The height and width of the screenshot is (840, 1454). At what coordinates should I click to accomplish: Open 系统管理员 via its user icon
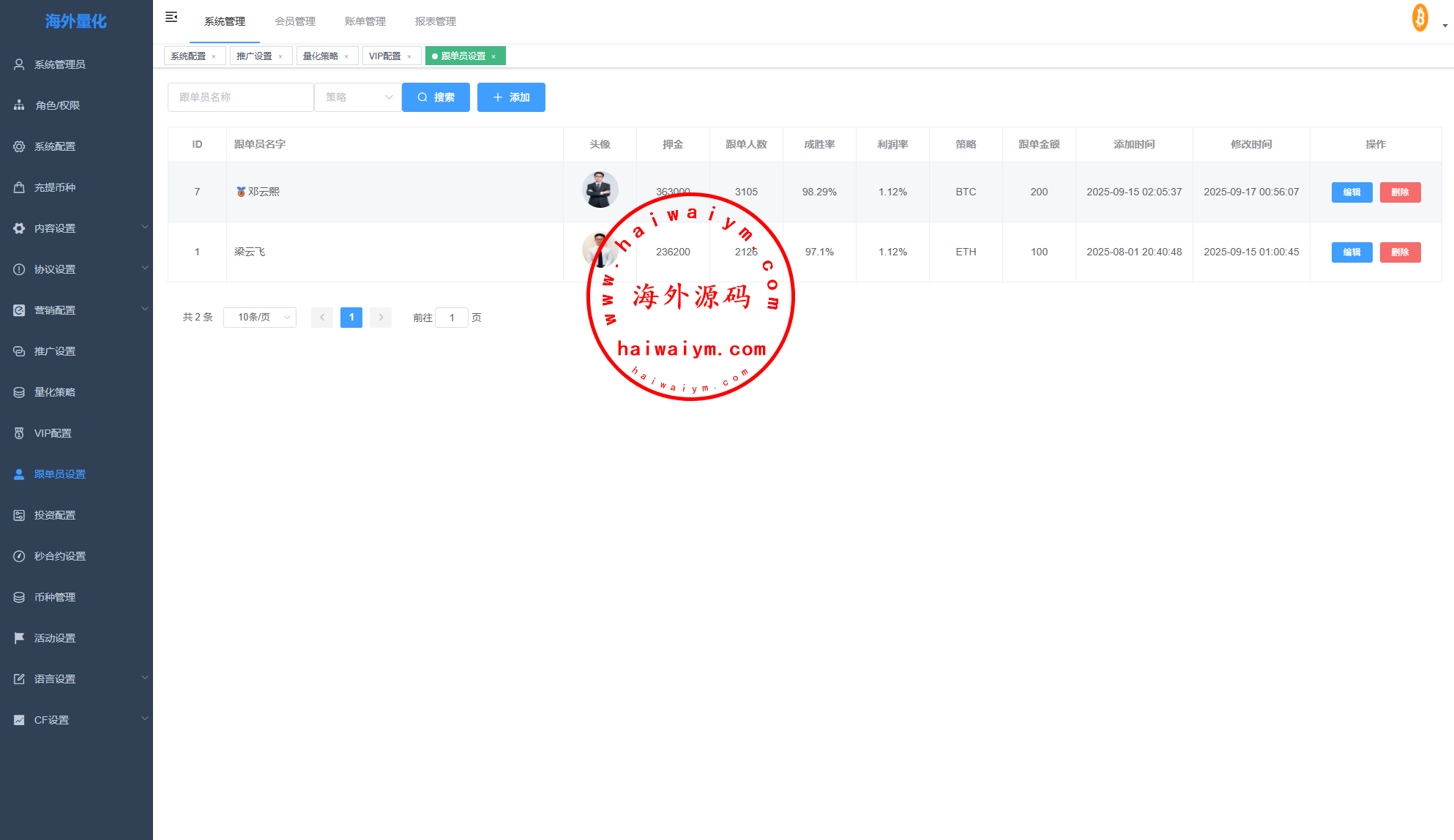(x=19, y=64)
